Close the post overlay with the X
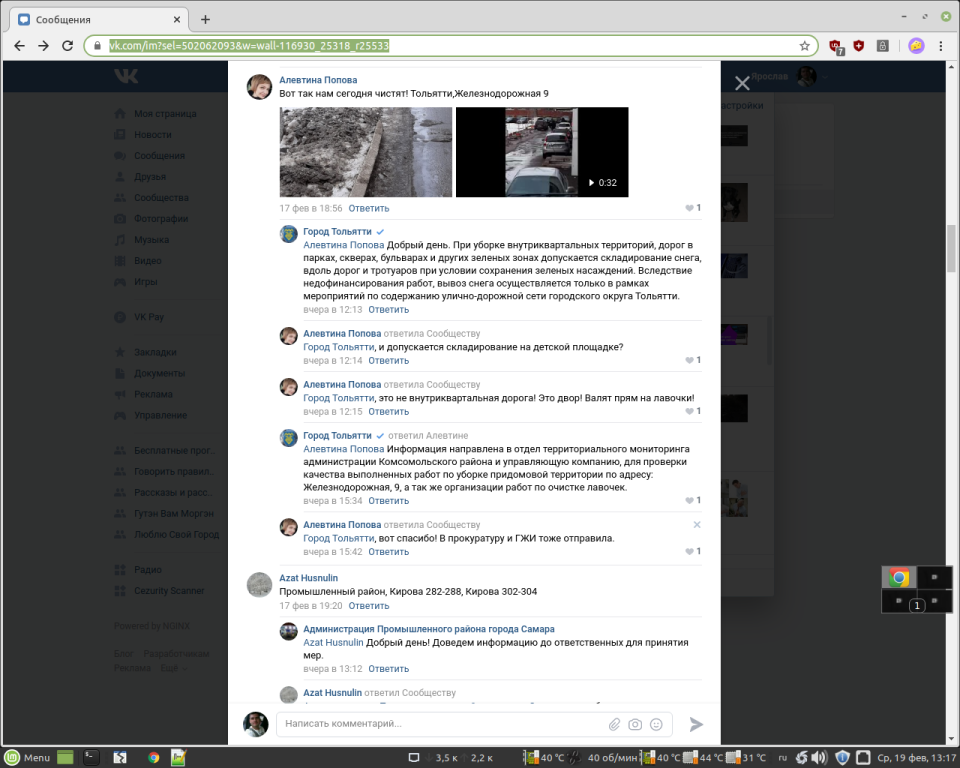 click(x=742, y=84)
